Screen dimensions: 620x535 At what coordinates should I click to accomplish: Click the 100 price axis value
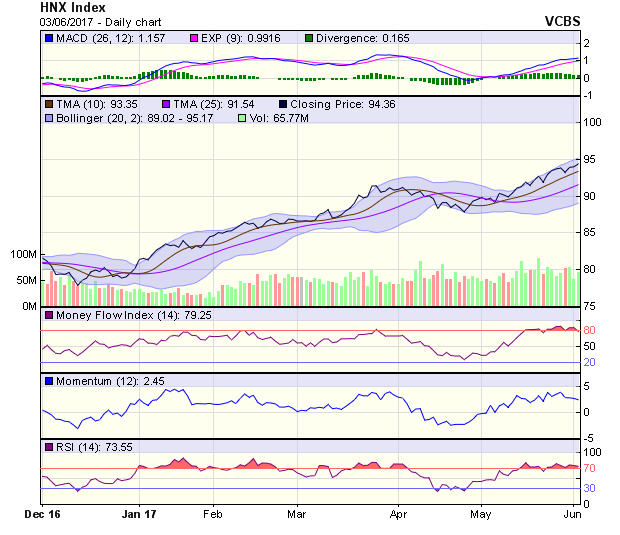click(594, 122)
